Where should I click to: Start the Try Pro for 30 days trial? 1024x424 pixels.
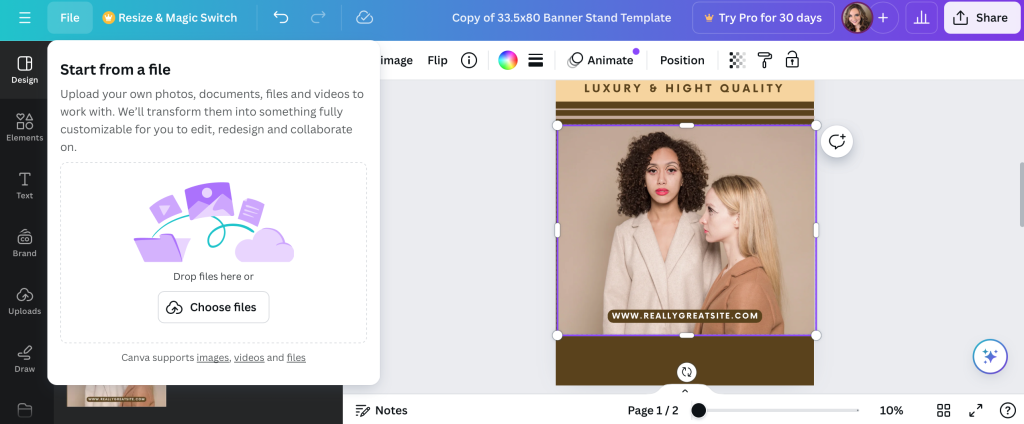pyautogui.click(x=763, y=18)
